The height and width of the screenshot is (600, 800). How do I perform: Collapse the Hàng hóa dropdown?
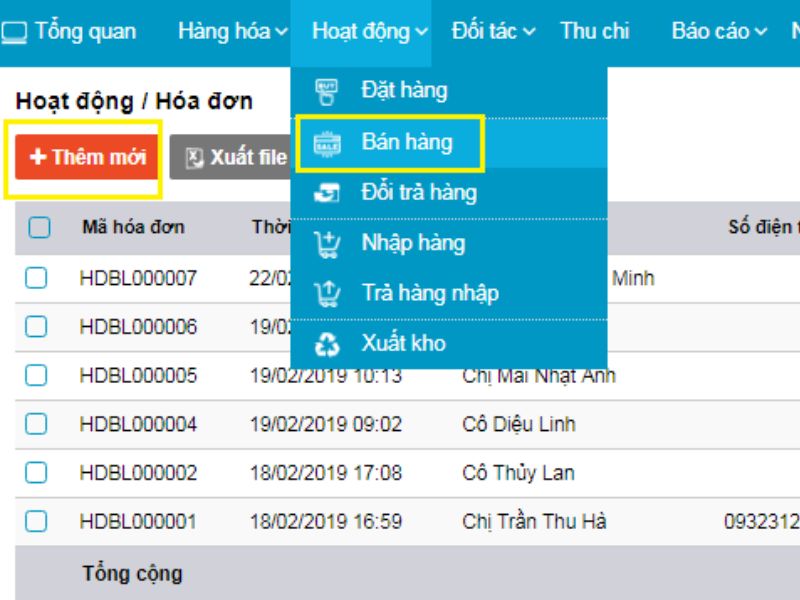pos(230,30)
